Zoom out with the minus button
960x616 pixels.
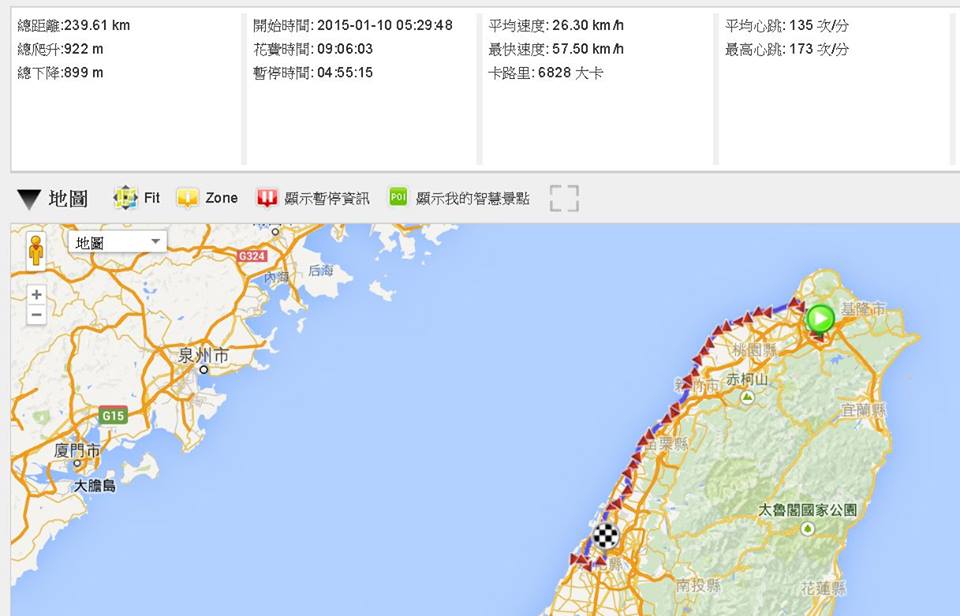pyautogui.click(x=36, y=315)
